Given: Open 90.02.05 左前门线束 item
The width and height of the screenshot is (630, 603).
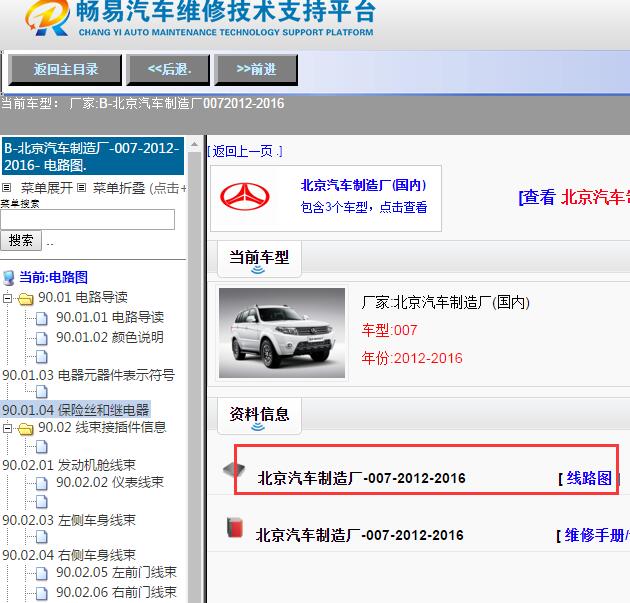Looking at the screenshot, I should click(116, 572).
